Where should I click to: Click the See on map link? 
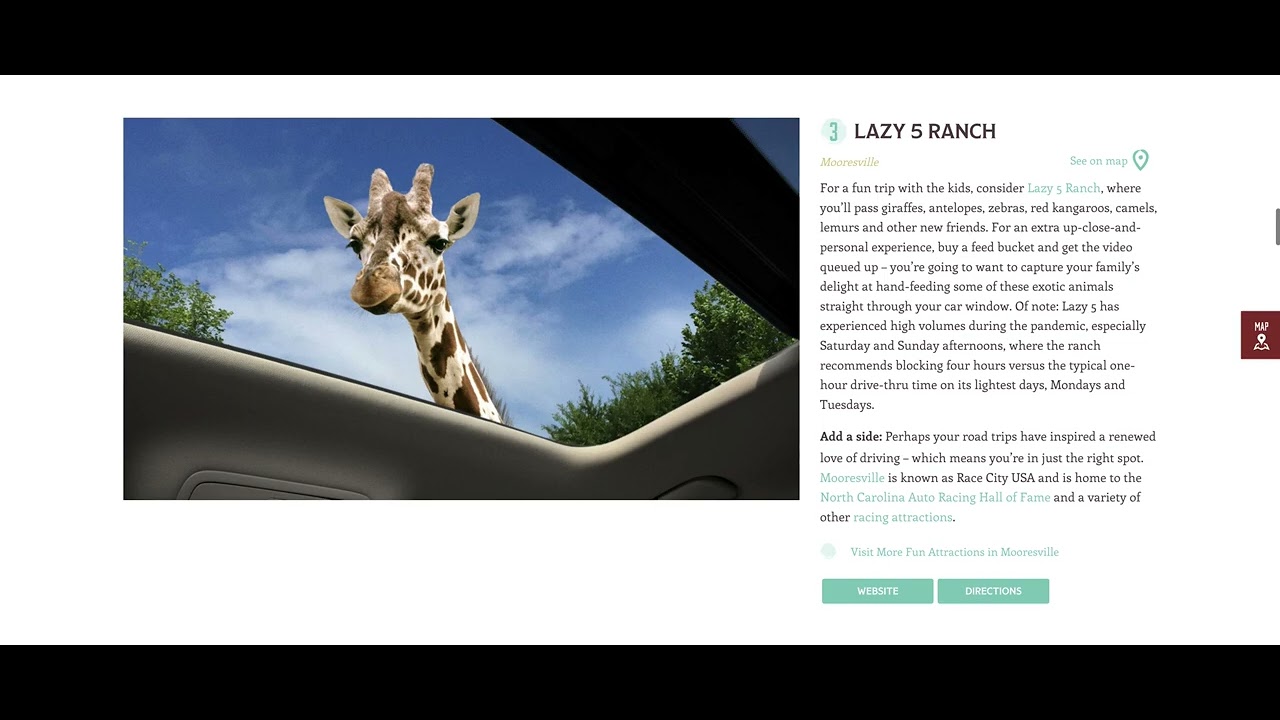pyautogui.click(x=1098, y=161)
